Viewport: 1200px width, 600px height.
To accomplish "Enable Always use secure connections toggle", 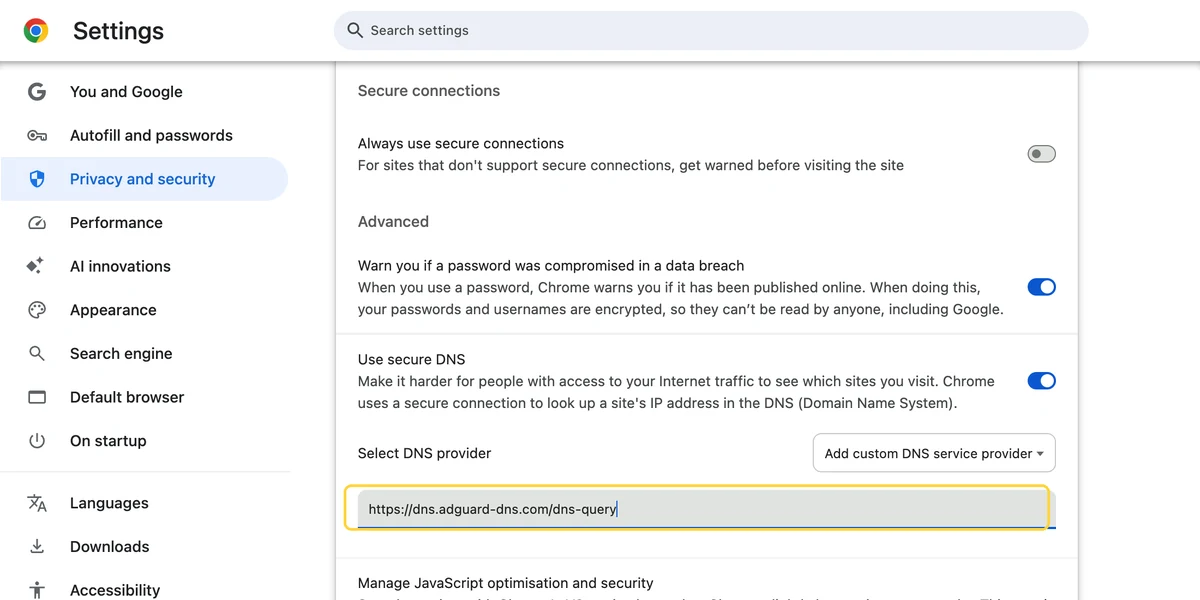I will [x=1041, y=154].
